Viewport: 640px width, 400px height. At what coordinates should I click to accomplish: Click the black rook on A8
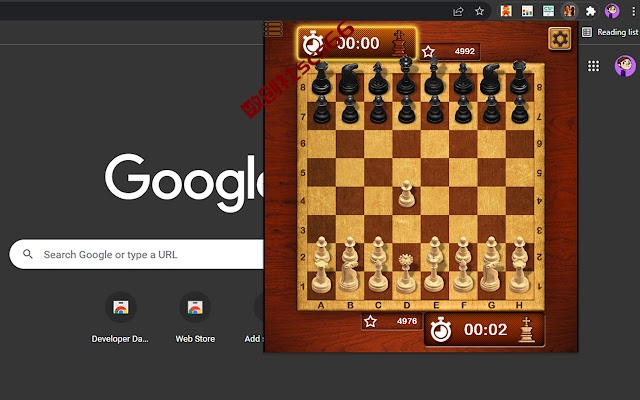click(x=321, y=78)
